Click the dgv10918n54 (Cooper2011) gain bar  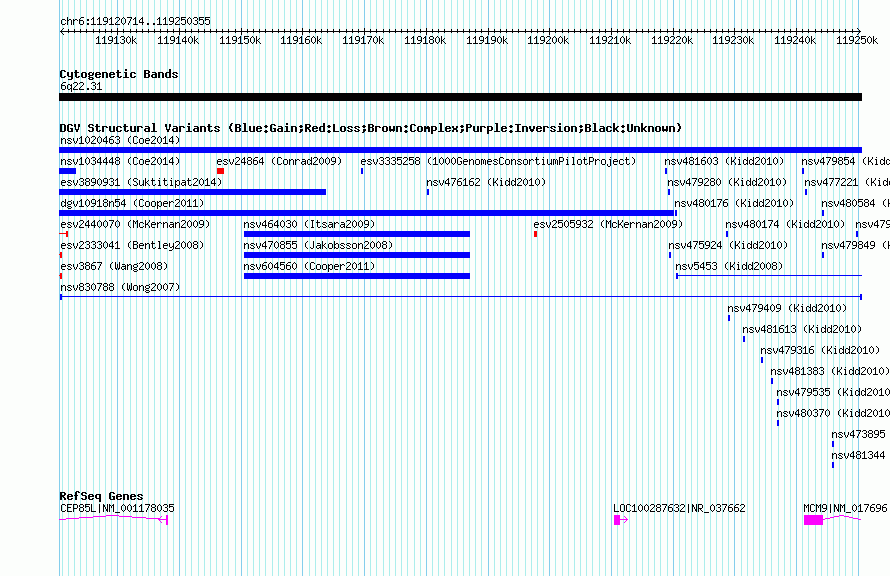coord(367,213)
